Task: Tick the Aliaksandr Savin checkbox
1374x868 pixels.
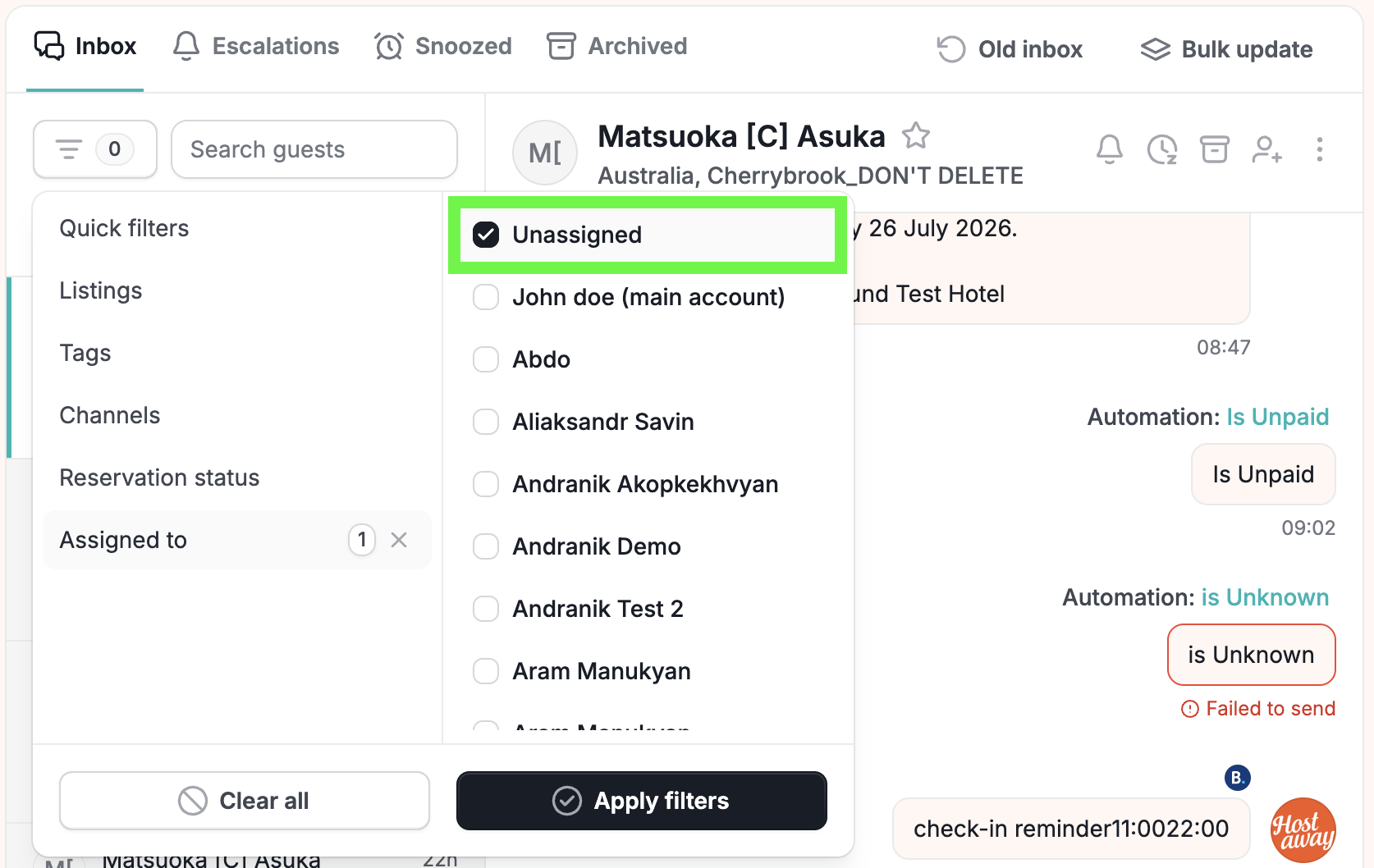Action: click(x=486, y=422)
